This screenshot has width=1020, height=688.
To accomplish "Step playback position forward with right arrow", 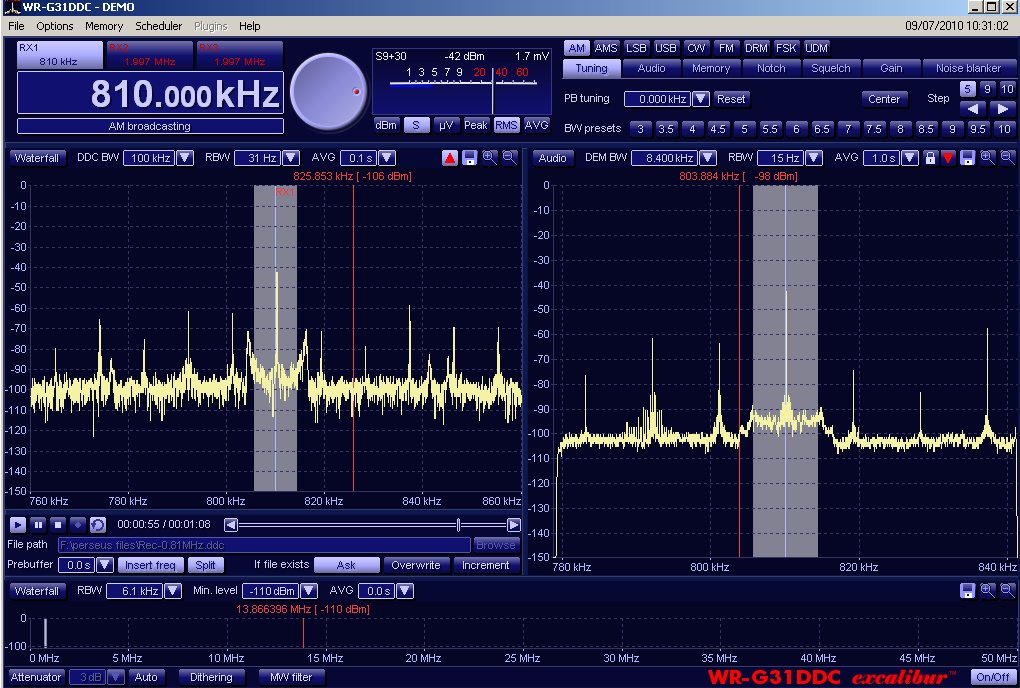I will [513, 524].
